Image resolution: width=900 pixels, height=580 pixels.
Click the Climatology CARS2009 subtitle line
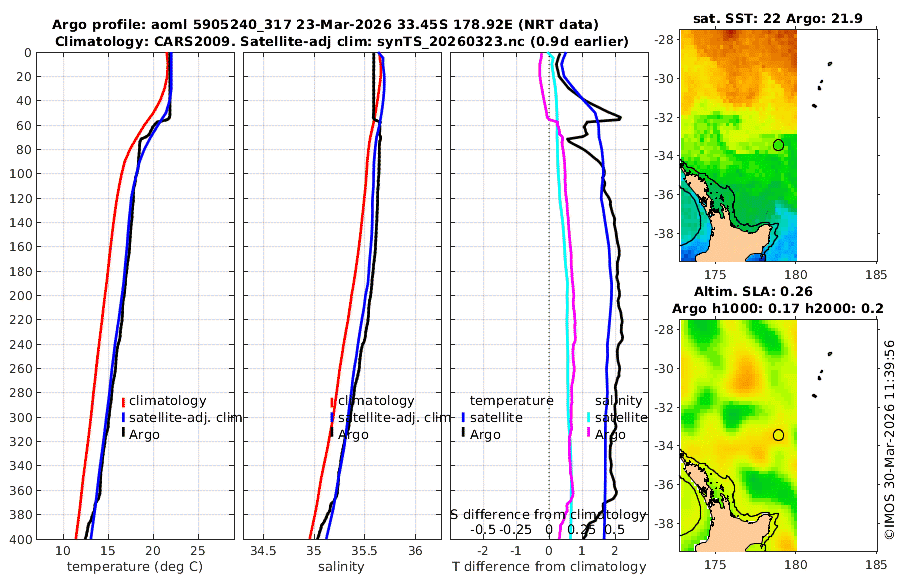click(342, 42)
